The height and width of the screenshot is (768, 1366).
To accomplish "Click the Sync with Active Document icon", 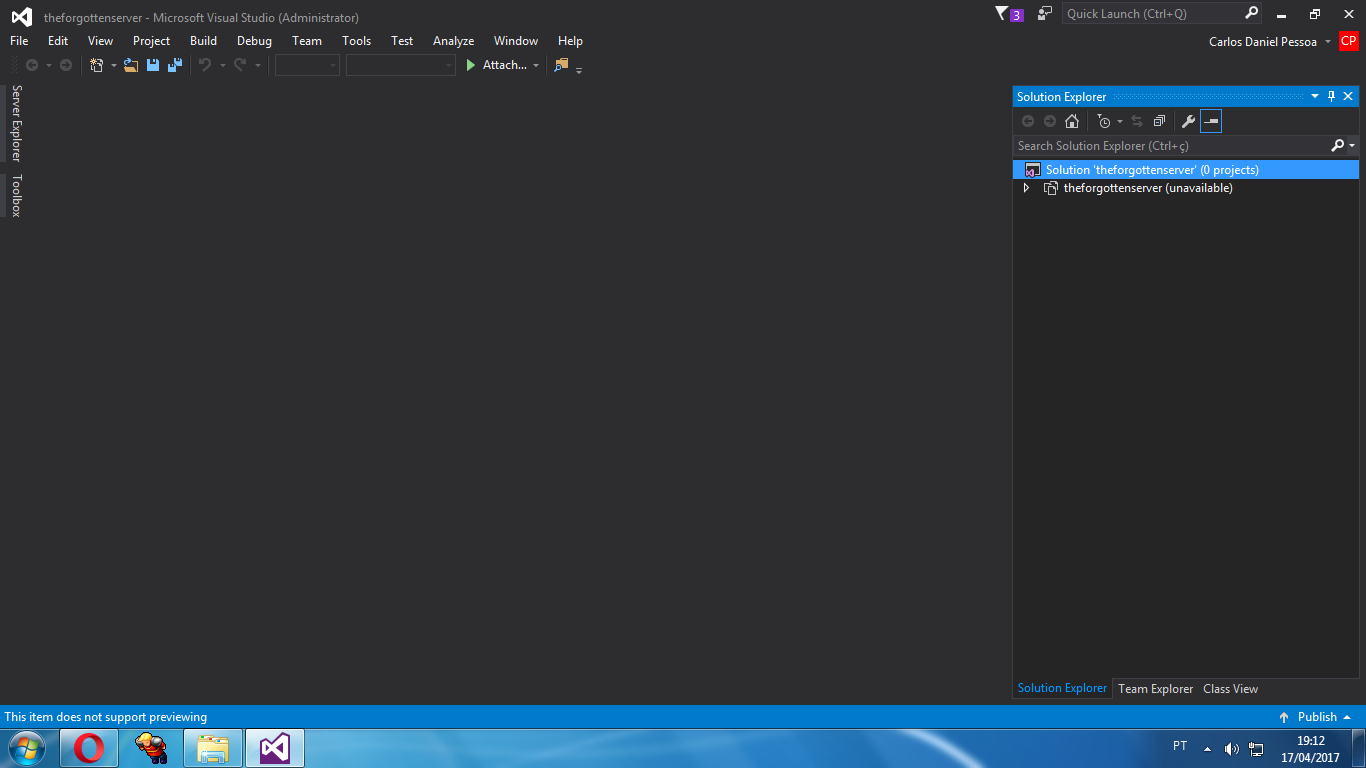I will 1137,121.
